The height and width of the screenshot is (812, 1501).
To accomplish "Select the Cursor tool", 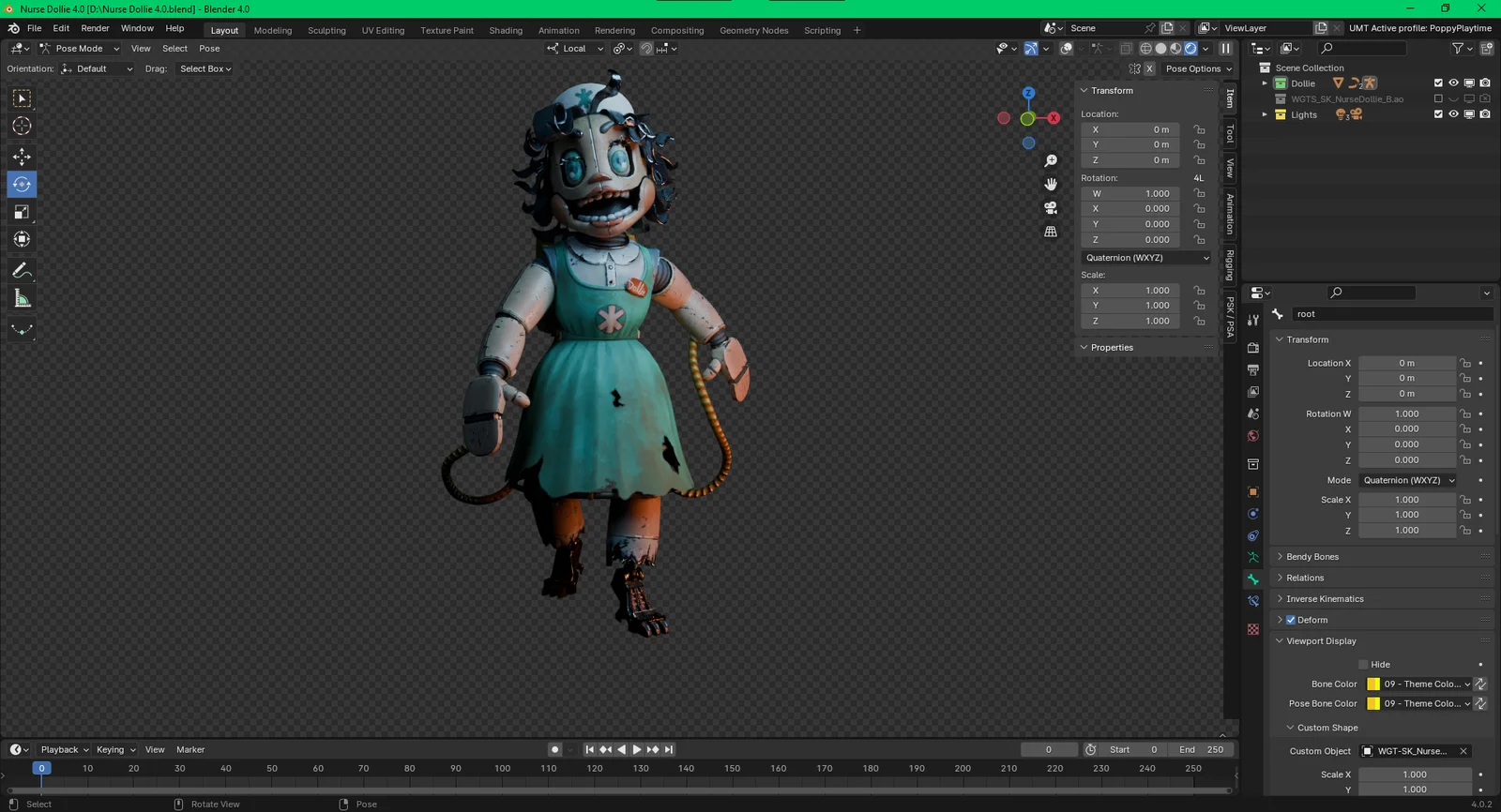I will click(22, 126).
